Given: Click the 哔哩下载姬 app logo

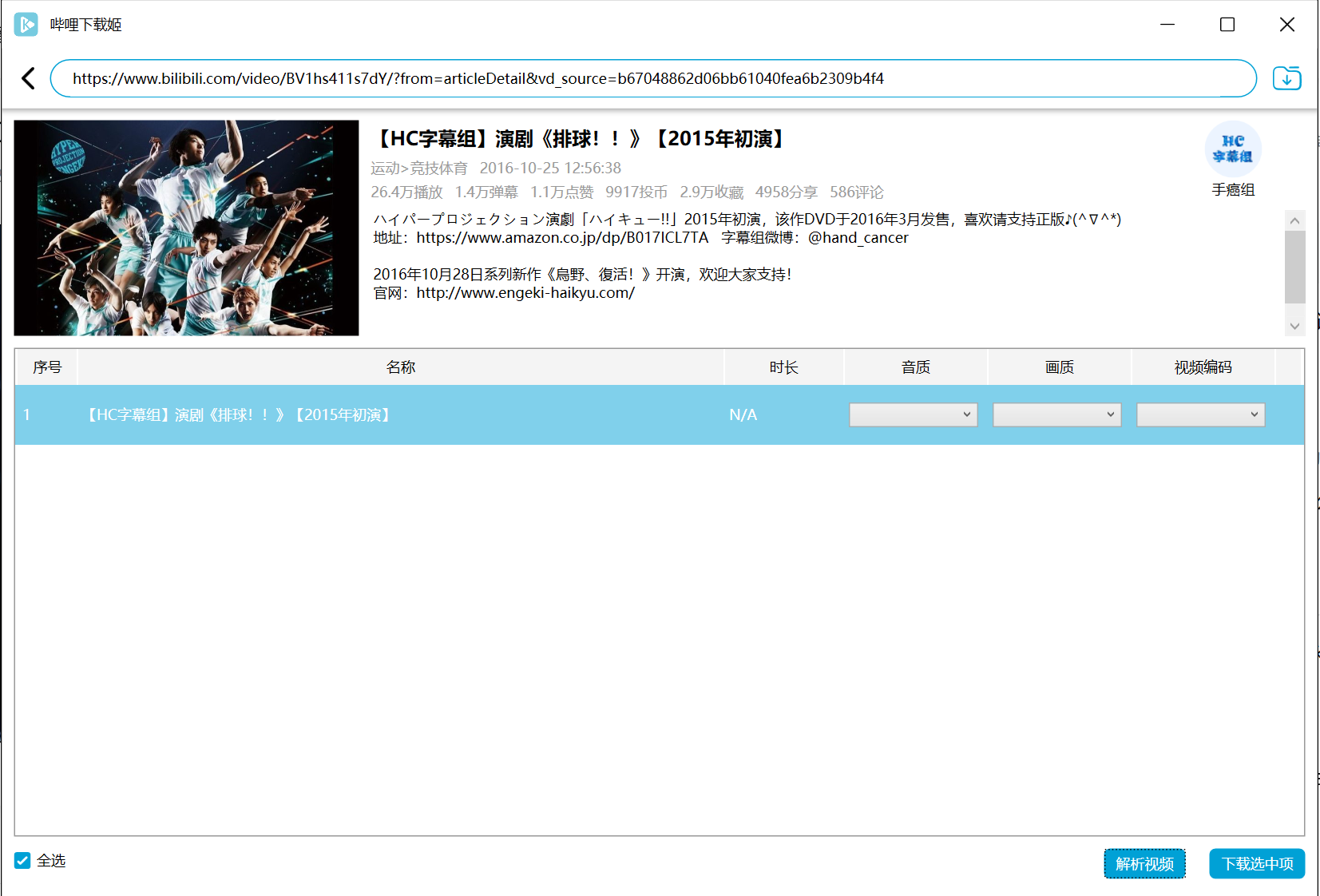Looking at the screenshot, I should point(26,25).
